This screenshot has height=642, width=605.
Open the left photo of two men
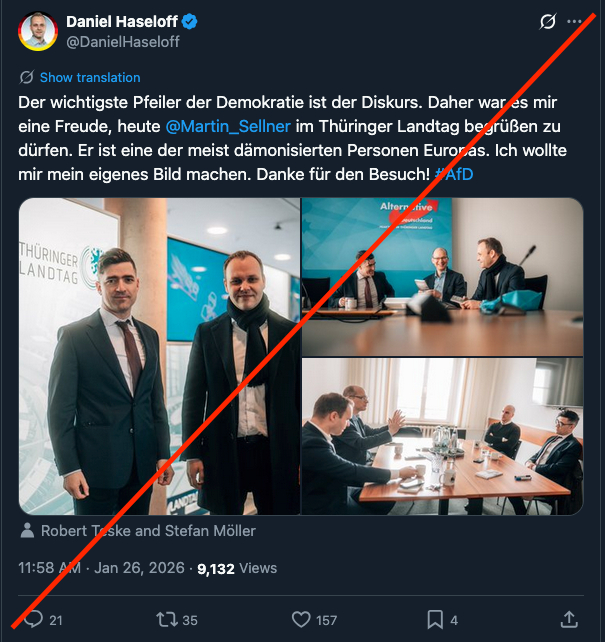click(158, 356)
